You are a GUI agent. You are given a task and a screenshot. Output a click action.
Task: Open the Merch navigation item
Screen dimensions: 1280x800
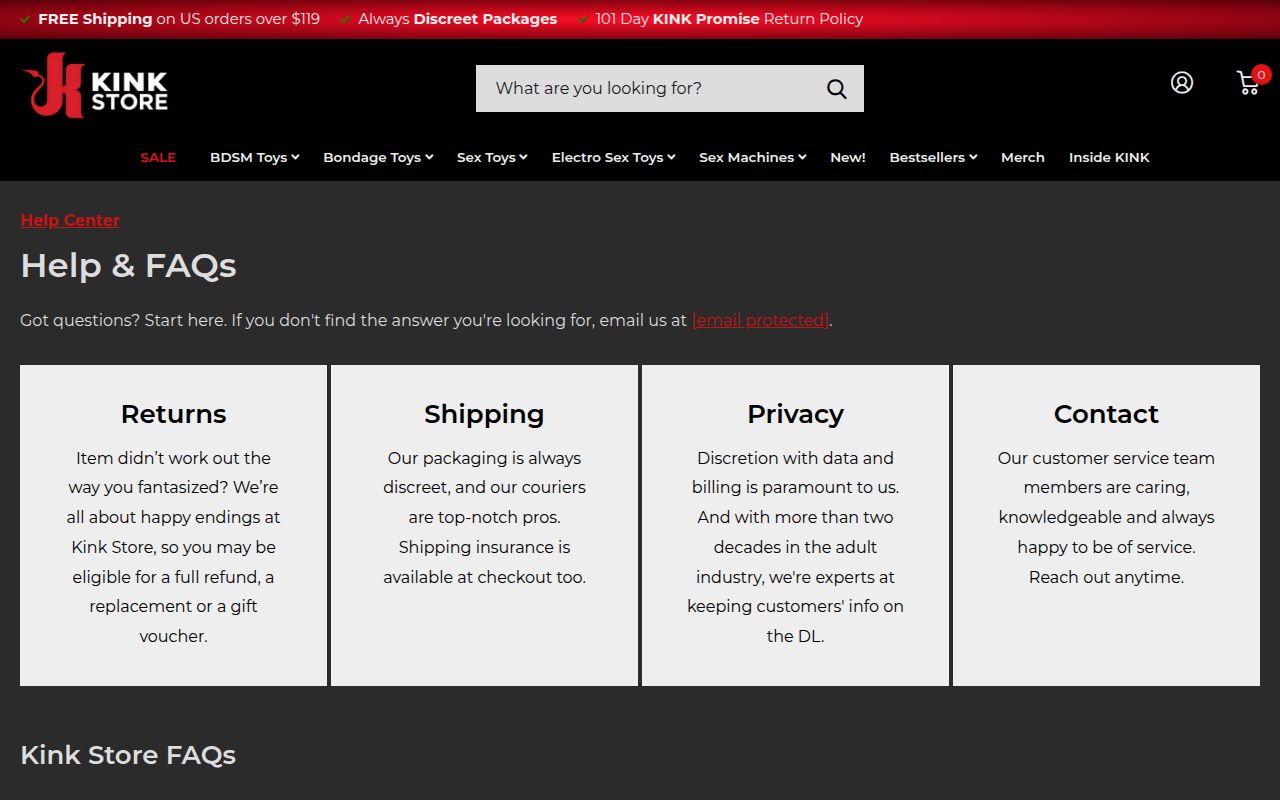1022,157
